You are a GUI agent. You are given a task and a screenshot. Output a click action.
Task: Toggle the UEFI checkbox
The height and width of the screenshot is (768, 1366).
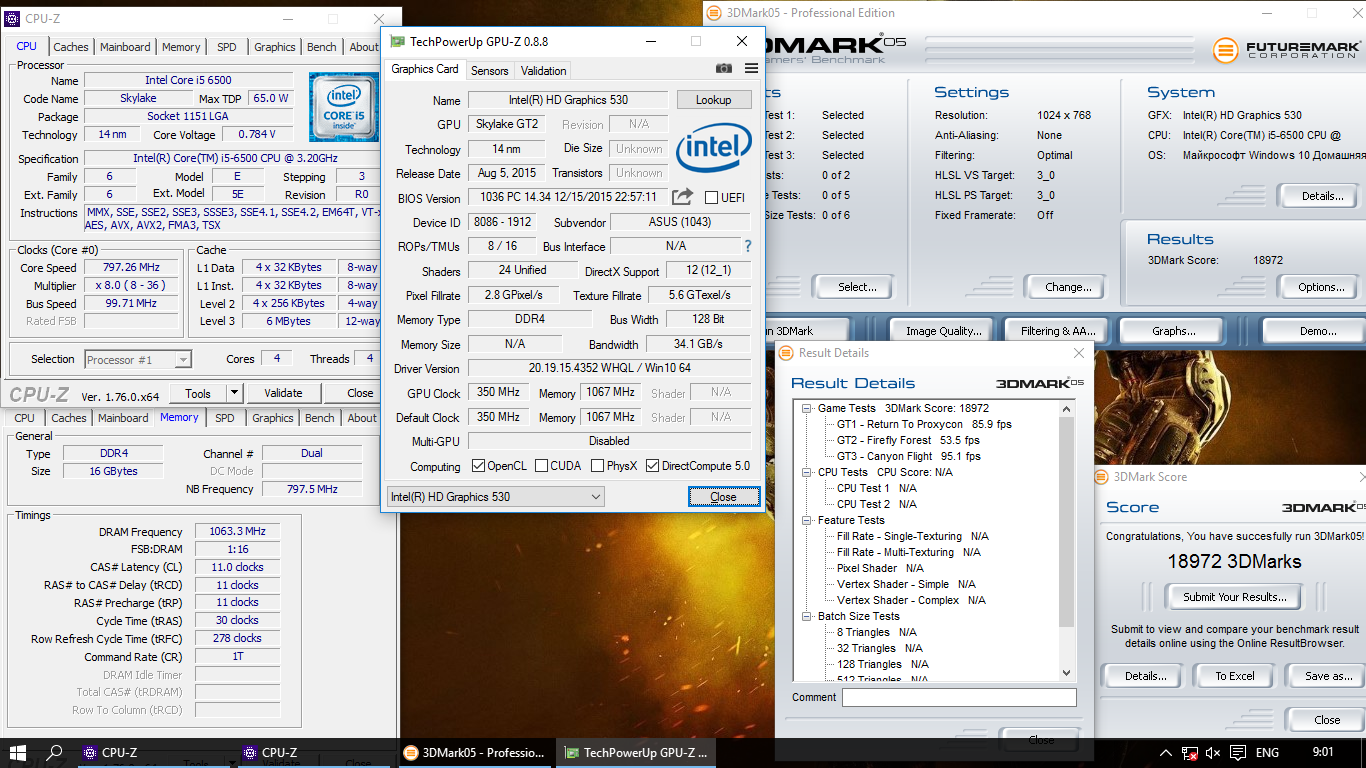tap(711, 198)
